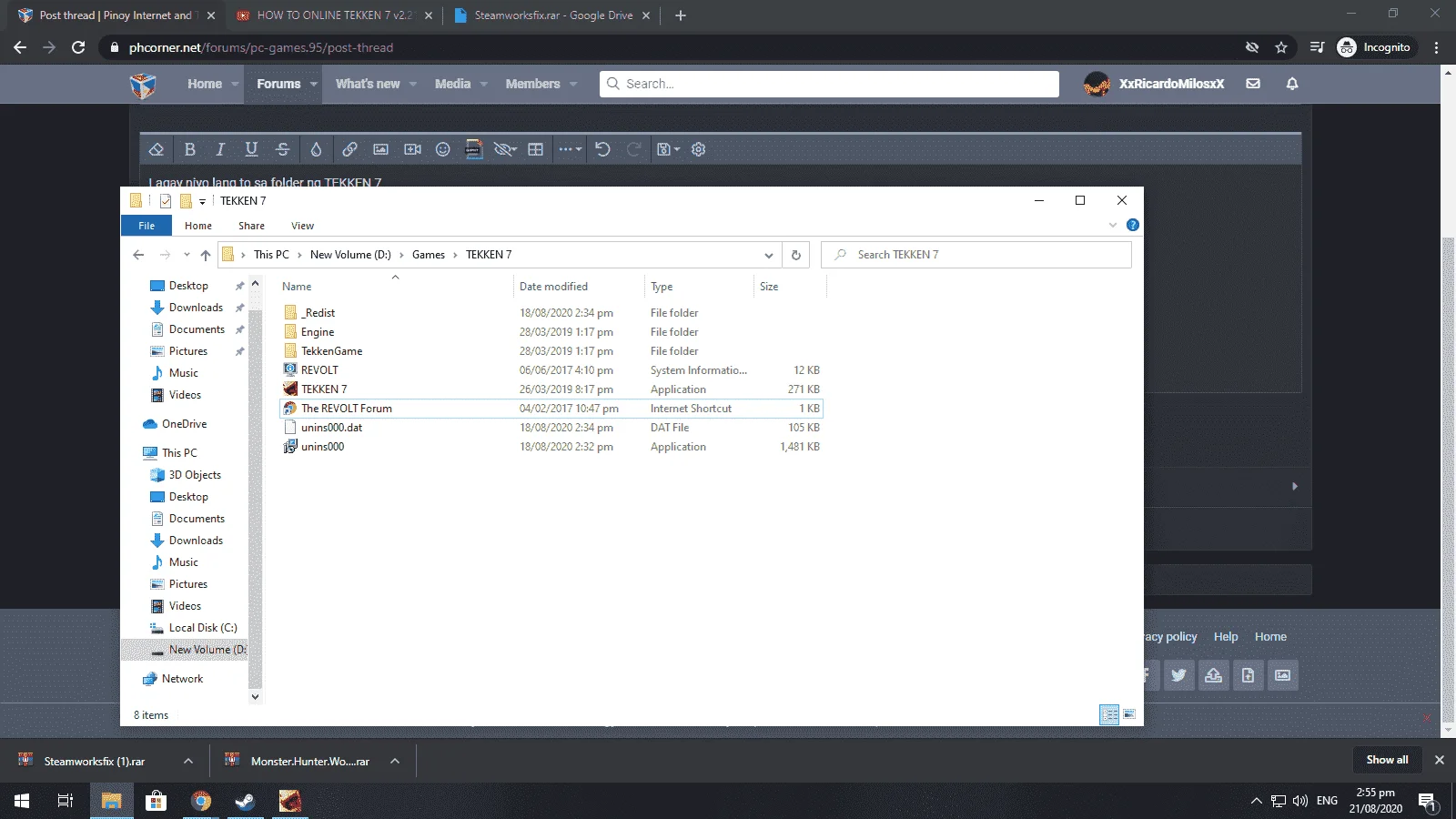The image size is (1456, 819).
Task: Open the drafts save dropdown in editor
Action: pos(669,149)
